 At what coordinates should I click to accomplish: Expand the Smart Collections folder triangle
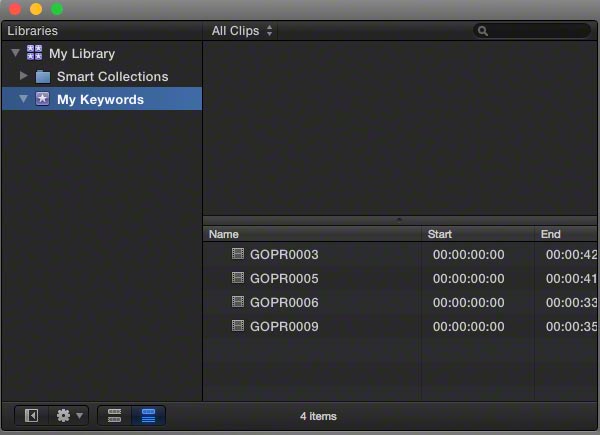(24, 76)
